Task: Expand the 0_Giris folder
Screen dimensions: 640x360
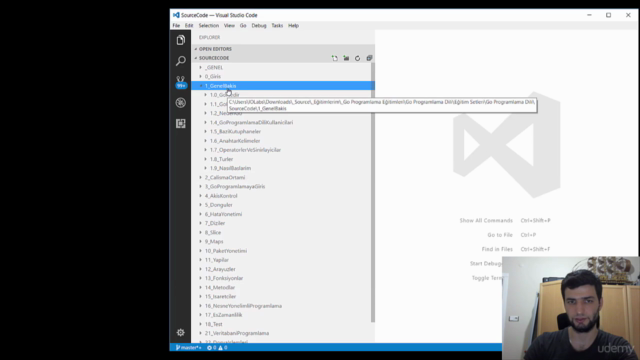Action: [283, 76]
